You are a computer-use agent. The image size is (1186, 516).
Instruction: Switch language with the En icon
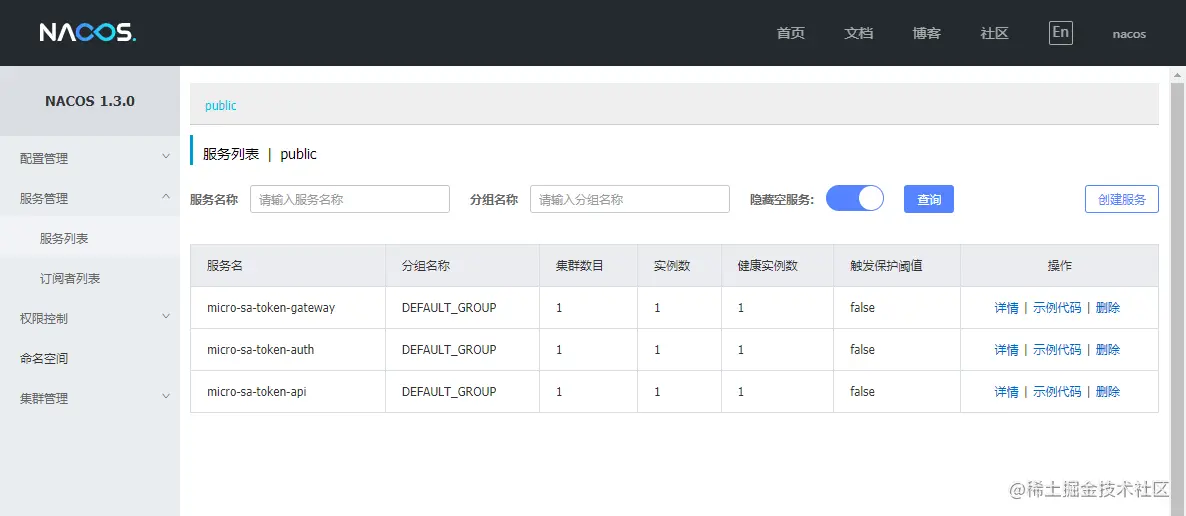(x=1060, y=33)
